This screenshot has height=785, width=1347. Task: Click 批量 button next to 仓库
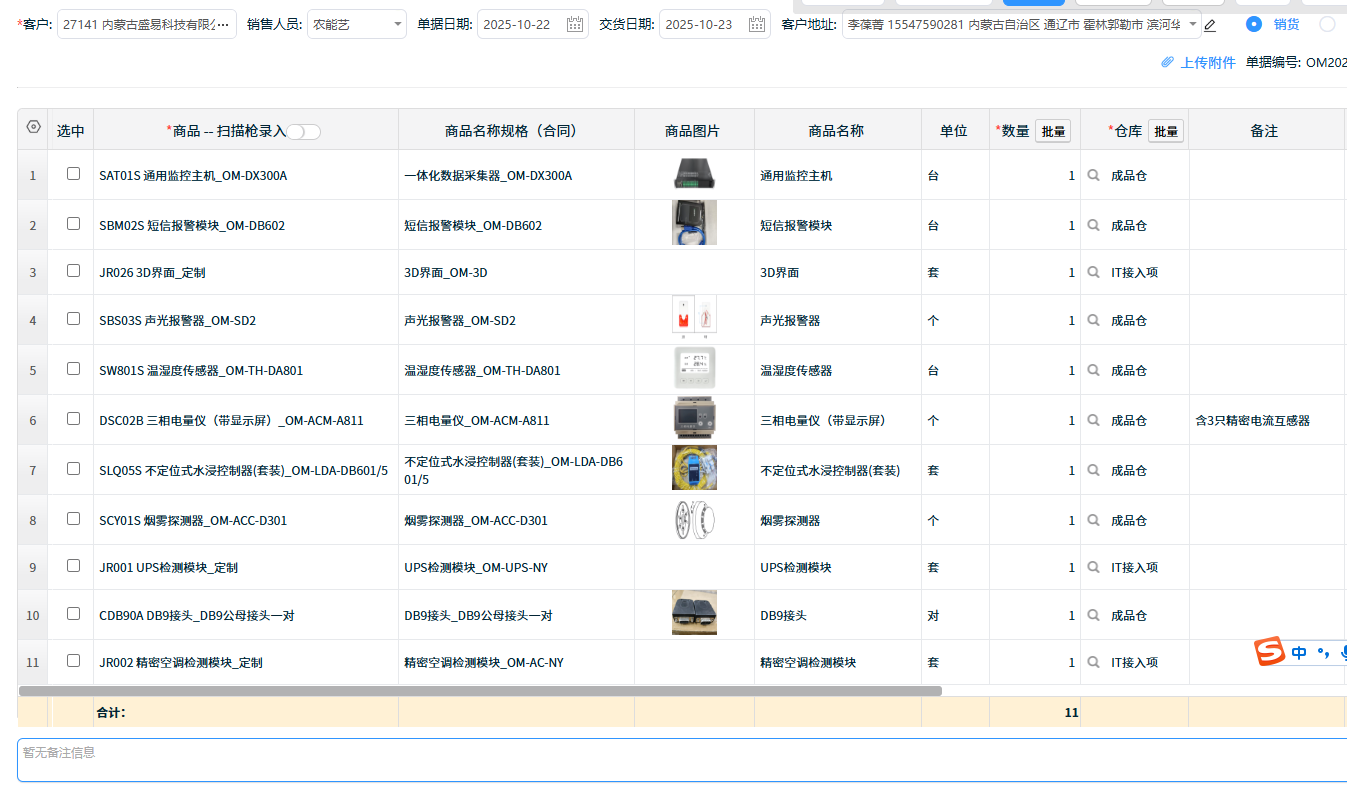[1165, 131]
